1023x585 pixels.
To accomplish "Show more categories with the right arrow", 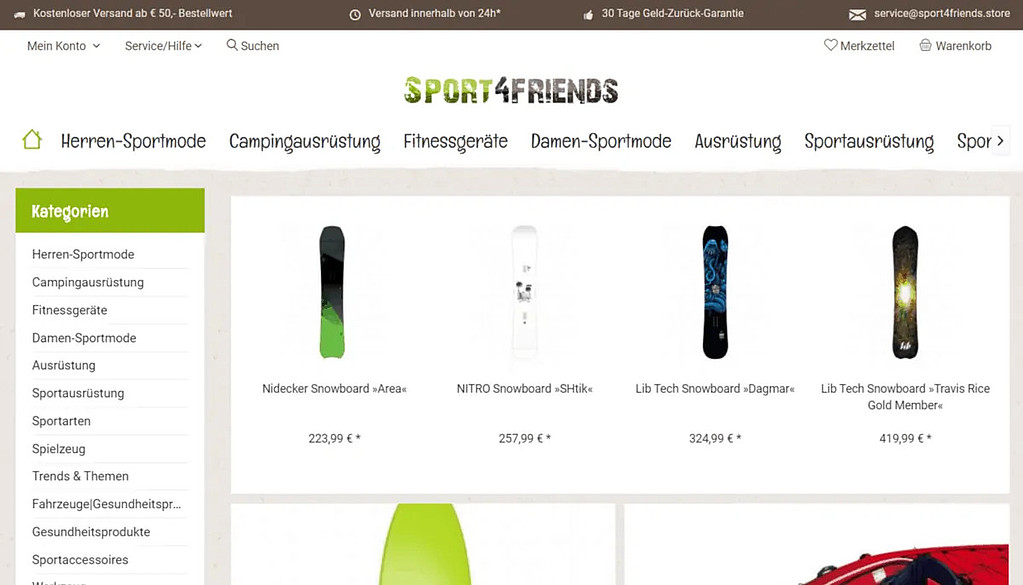I will (1000, 141).
